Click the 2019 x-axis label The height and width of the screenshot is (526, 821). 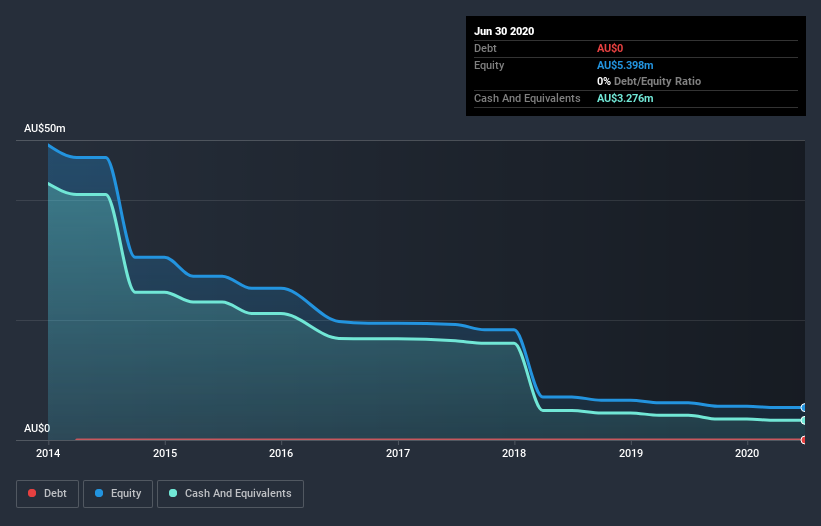point(631,453)
